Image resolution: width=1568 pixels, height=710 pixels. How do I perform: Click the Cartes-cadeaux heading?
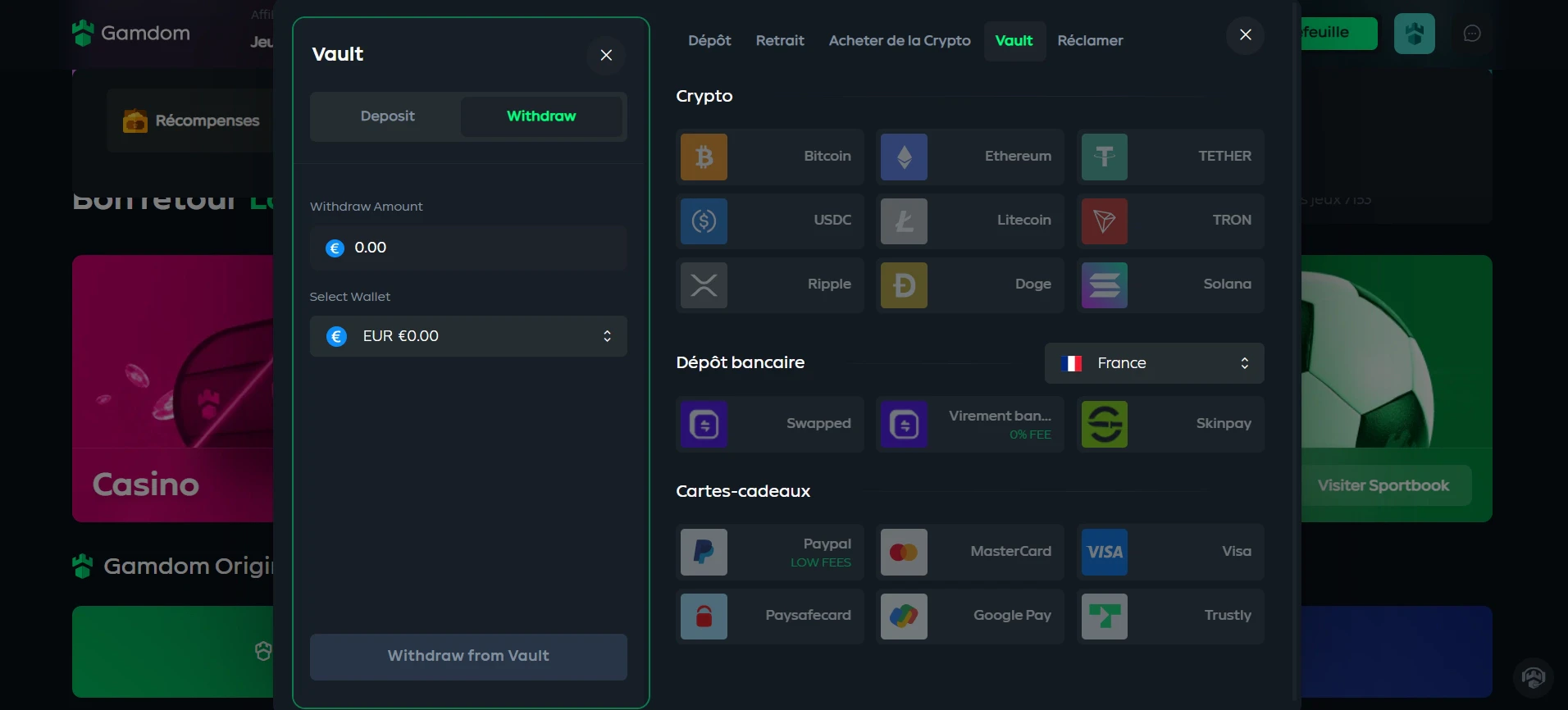[x=743, y=491]
